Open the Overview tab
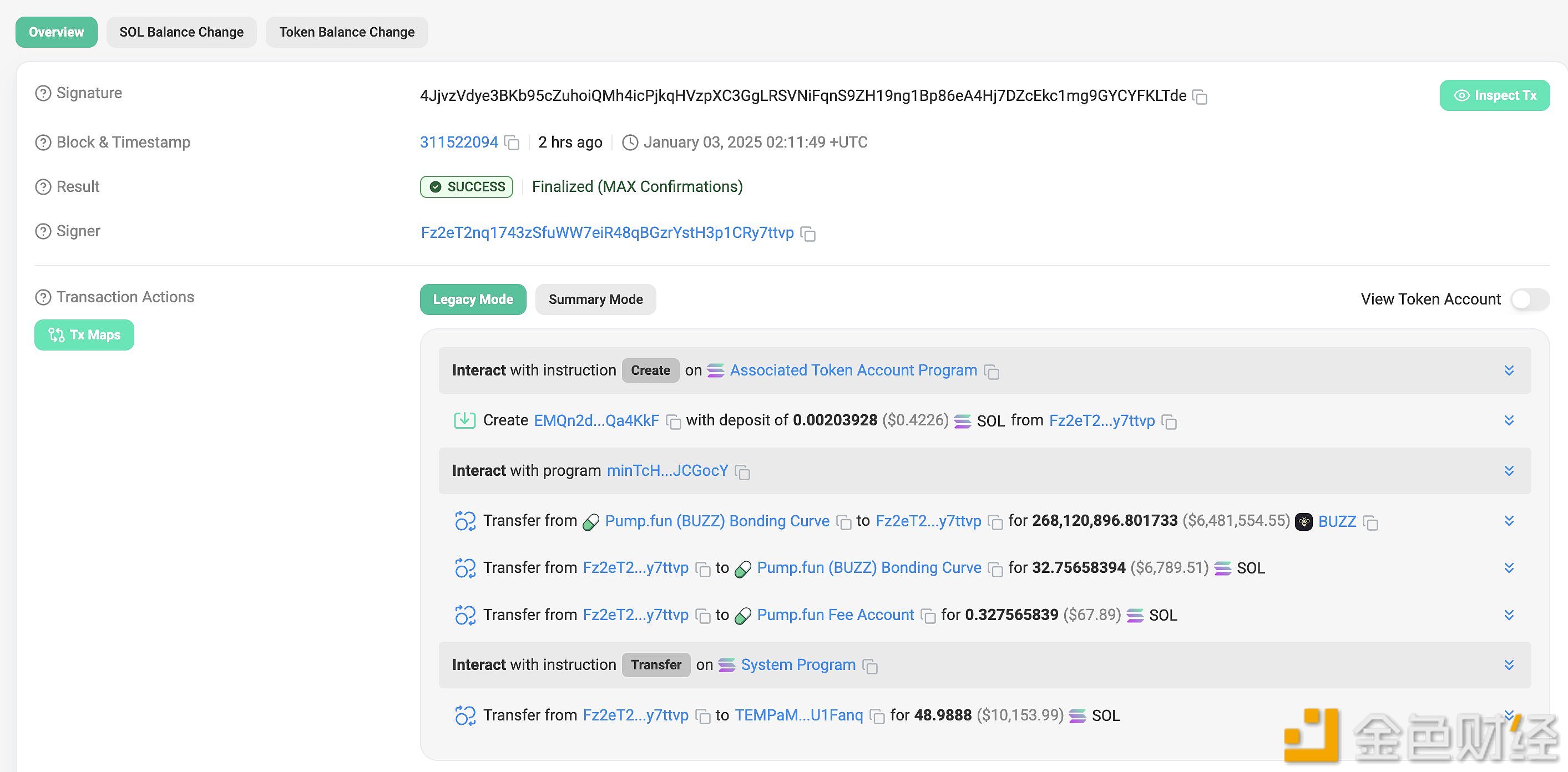1568x772 pixels. pos(57,32)
